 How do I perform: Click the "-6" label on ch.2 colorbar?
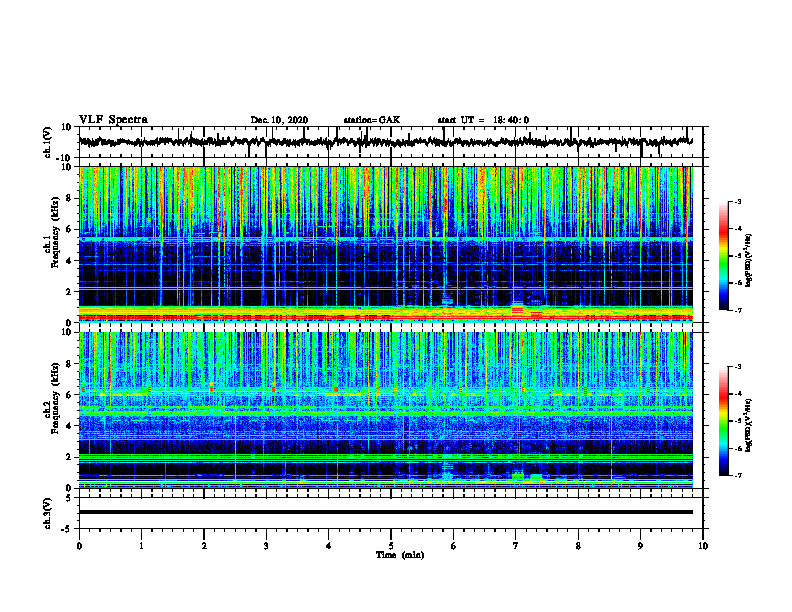point(738,448)
